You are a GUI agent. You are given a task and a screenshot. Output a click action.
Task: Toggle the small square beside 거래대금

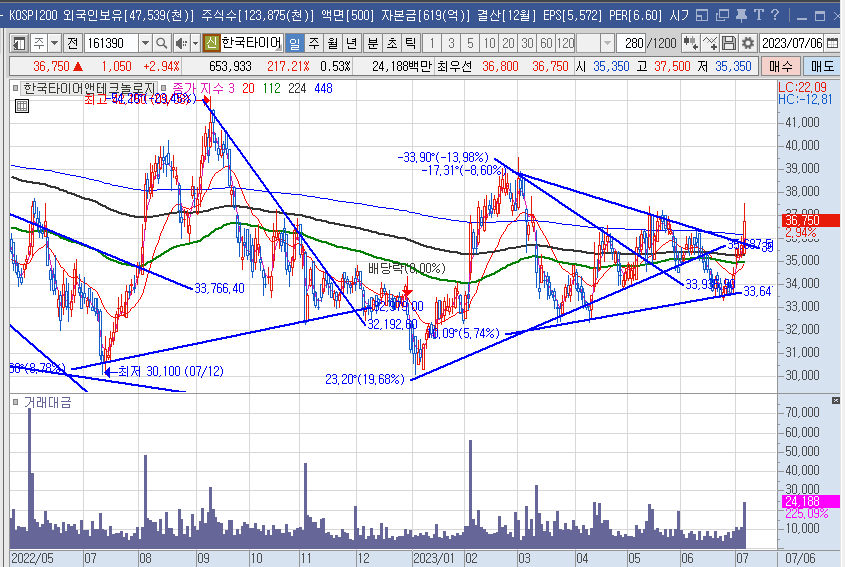point(15,402)
